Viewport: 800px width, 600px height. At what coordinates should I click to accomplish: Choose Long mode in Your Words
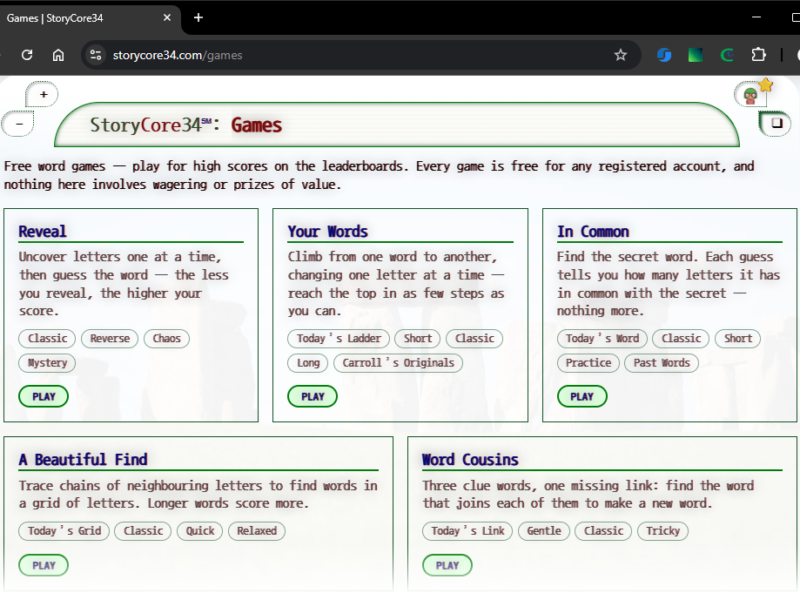[308, 363]
